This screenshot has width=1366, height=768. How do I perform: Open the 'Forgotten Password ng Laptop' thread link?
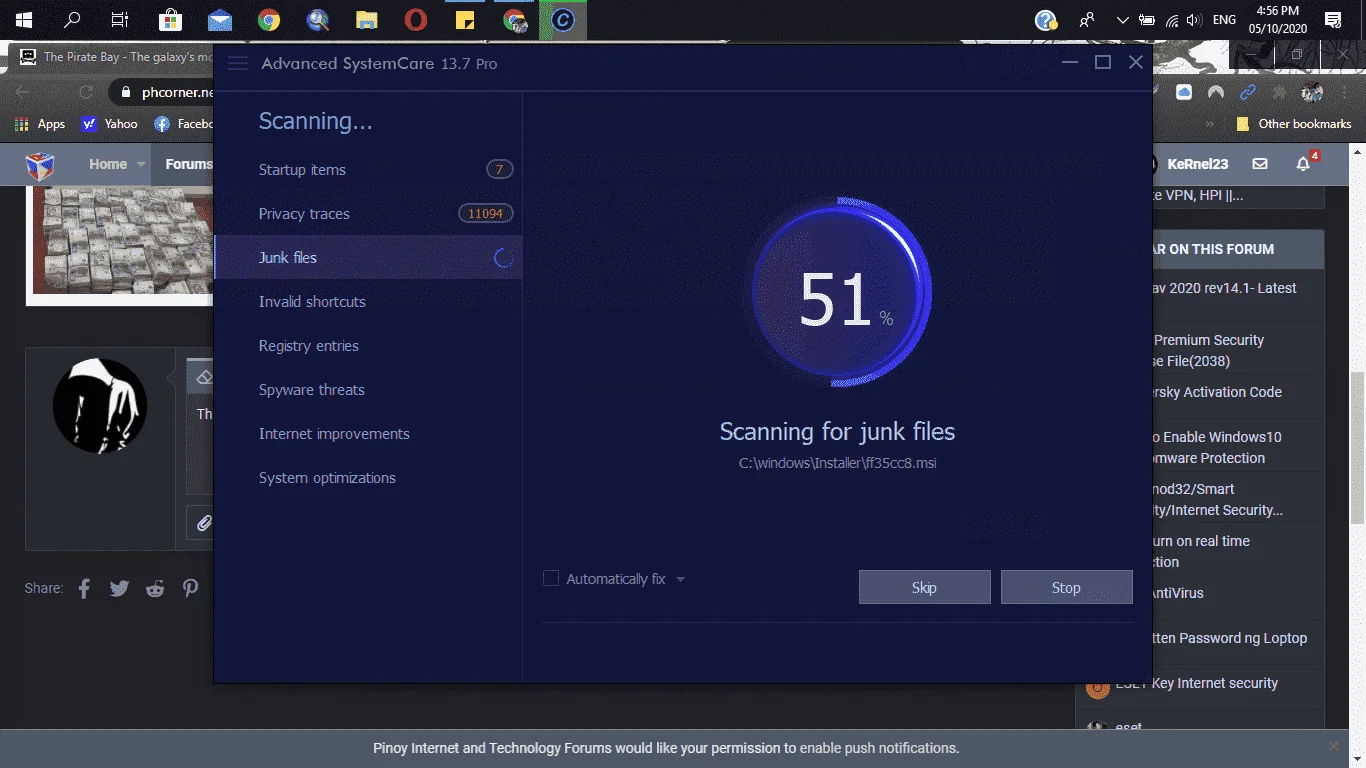coord(1229,638)
